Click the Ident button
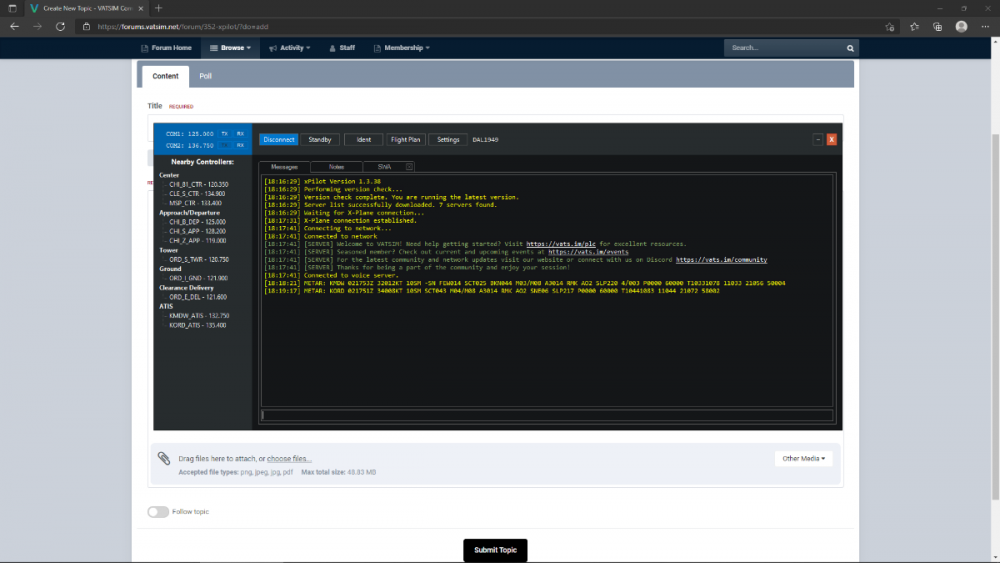Screen dimensions: 1000x563 [364, 140]
